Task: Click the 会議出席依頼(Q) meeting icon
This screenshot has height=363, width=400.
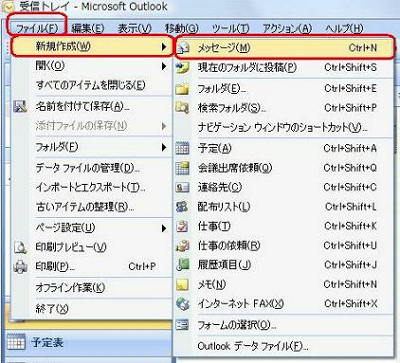Action: pos(183,168)
